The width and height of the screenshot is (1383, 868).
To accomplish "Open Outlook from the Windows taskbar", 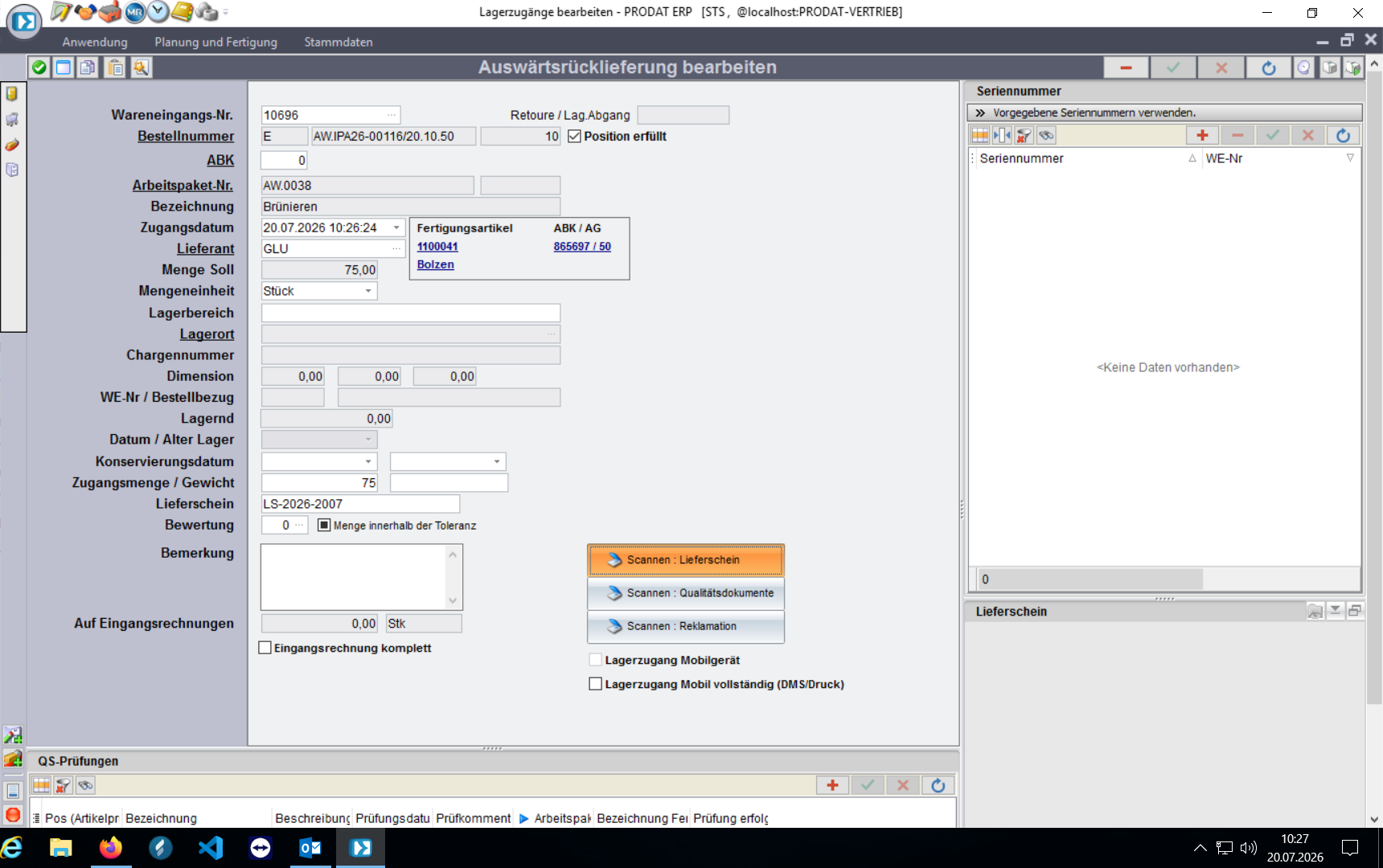I will pyautogui.click(x=310, y=848).
